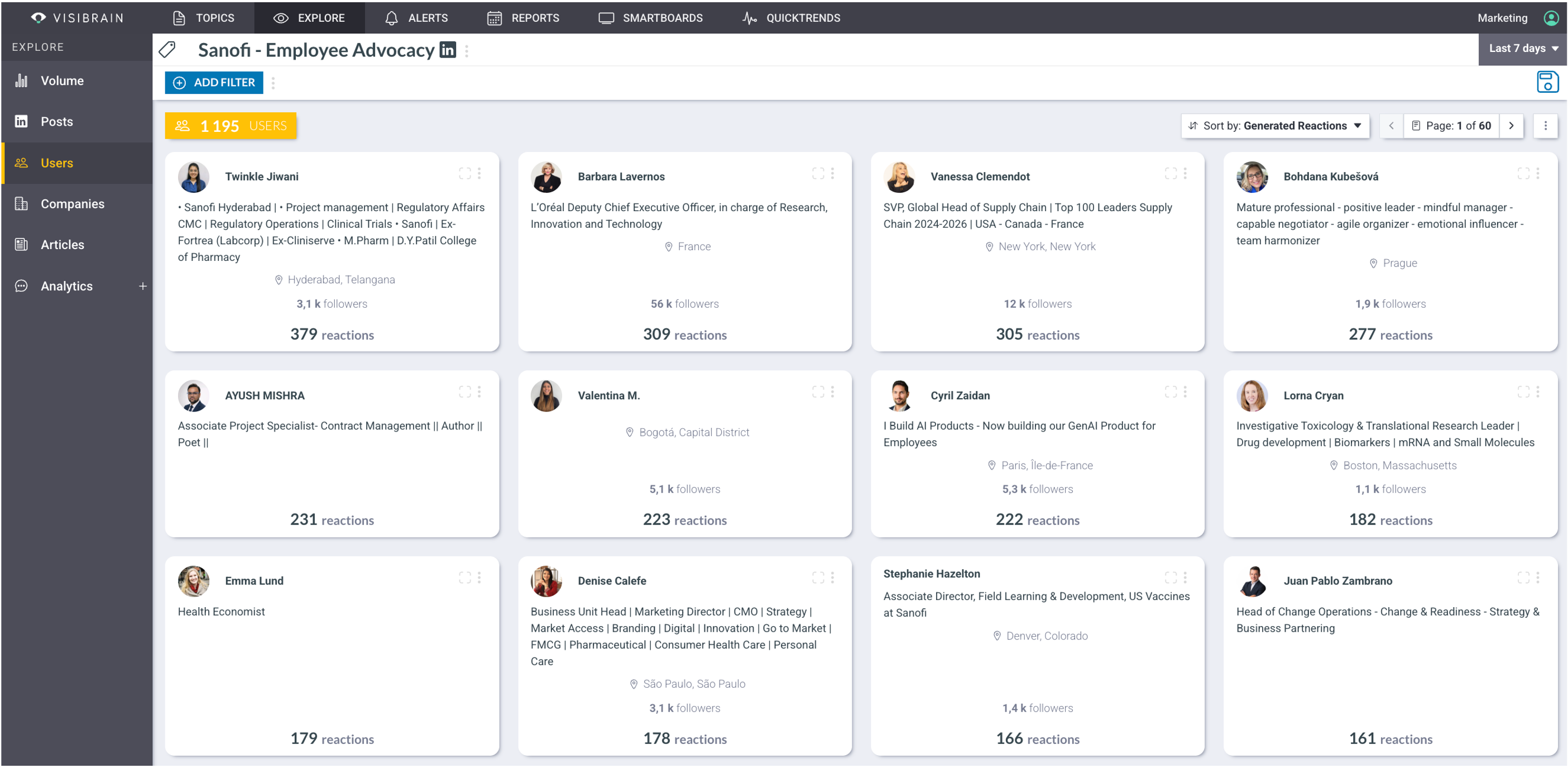This screenshot has width=1568, height=768.
Task: Click Bohdana Kubešová's profile photo
Action: click(1252, 177)
